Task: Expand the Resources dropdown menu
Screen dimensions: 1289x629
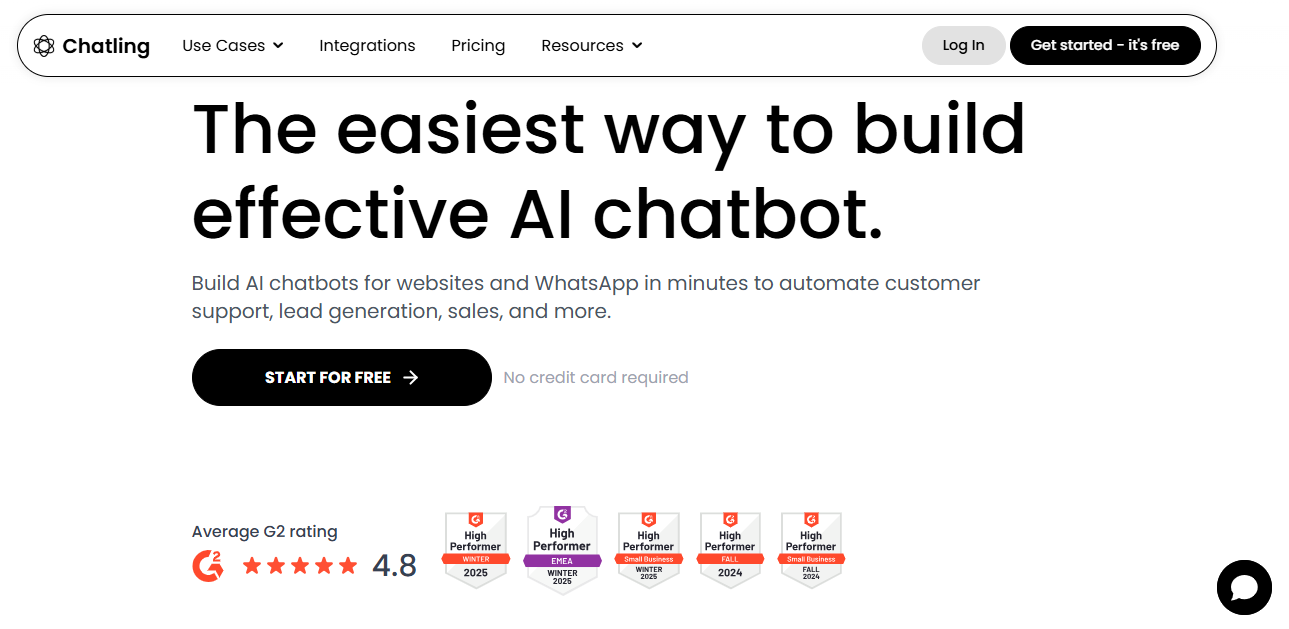Action: tap(592, 46)
